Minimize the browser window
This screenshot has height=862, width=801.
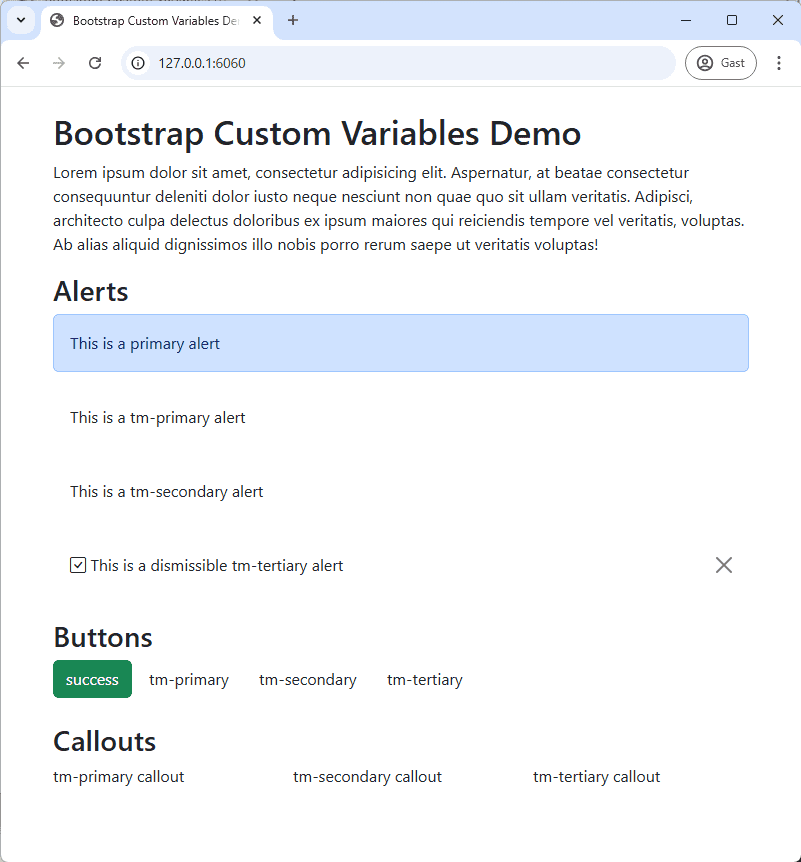tap(686, 20)
